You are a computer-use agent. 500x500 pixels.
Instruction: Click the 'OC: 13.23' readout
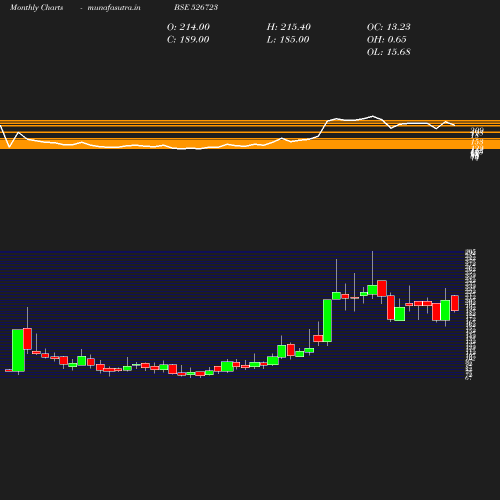tap(389, 27)
